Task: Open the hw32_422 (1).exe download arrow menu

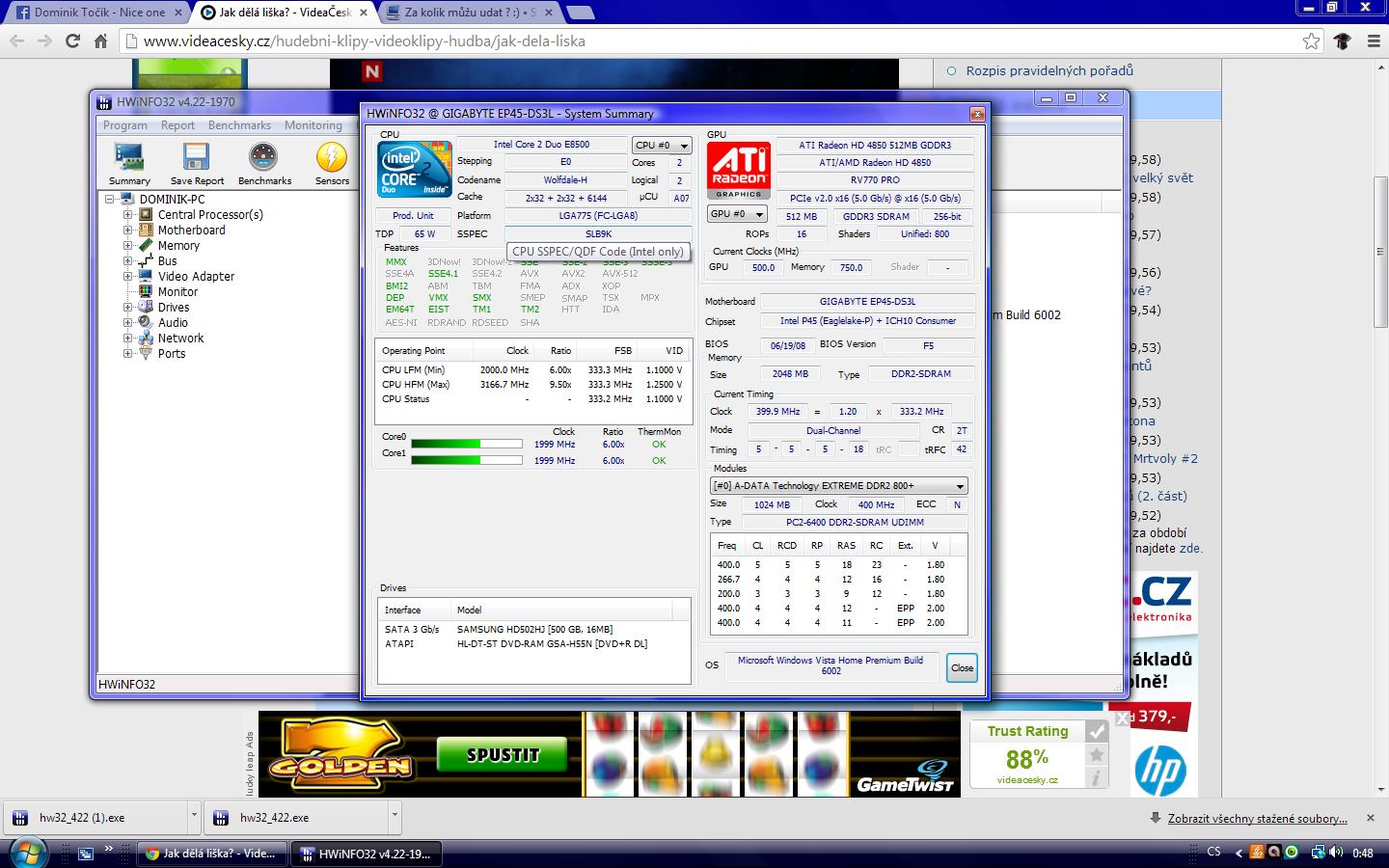Action: click(x=194, y=816)
